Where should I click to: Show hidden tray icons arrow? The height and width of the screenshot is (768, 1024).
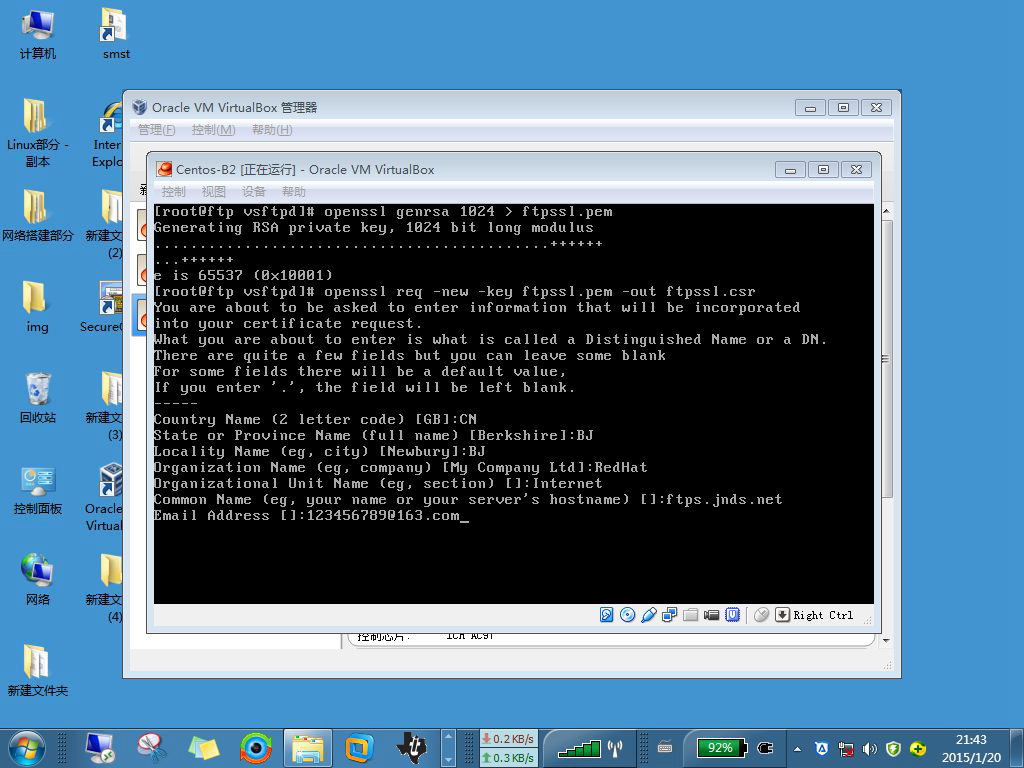click(797, 749)
